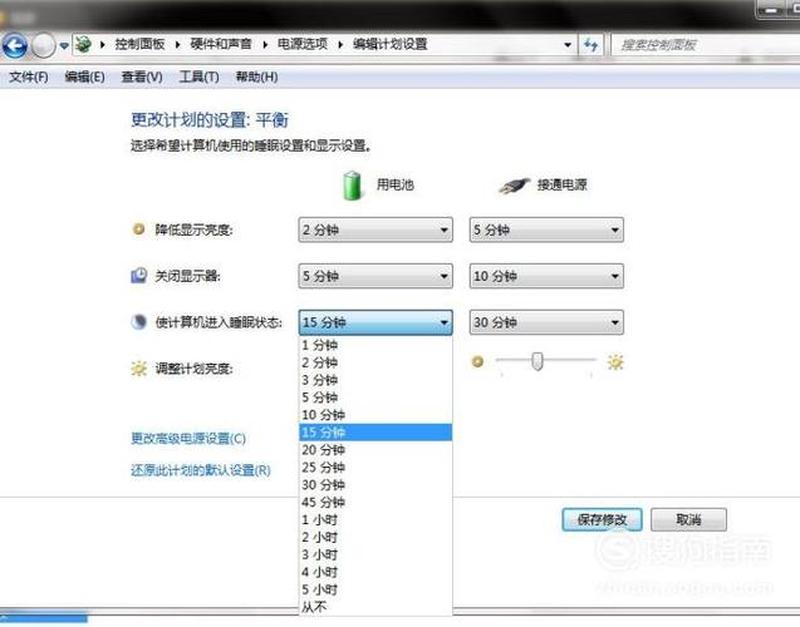Open the 文件(F) menu
Image resolution: width=800 pixels, height=627 pixels.
point(29,77)
